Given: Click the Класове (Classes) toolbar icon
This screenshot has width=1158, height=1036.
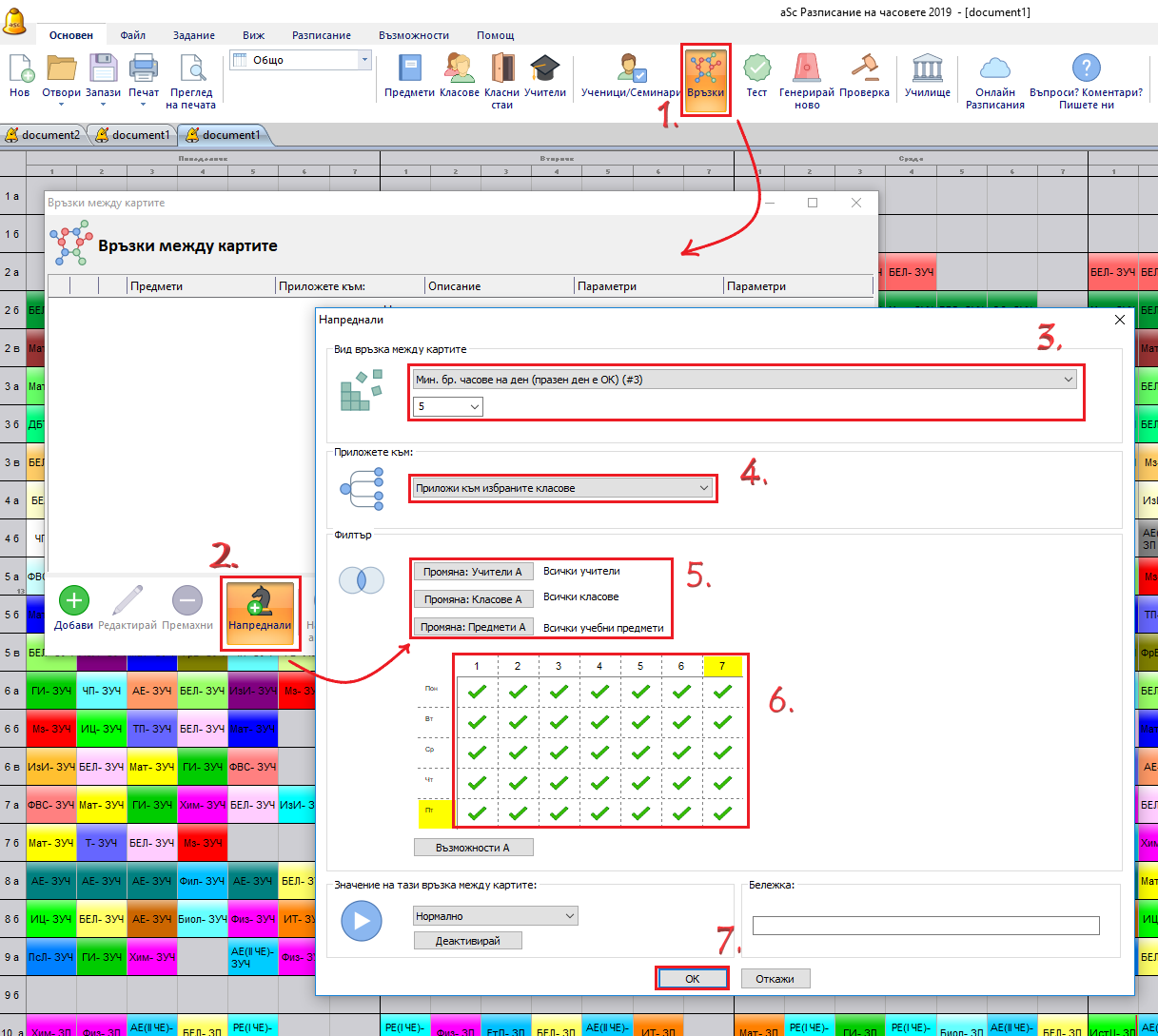Looking at the screenshot, I should 459,70.
